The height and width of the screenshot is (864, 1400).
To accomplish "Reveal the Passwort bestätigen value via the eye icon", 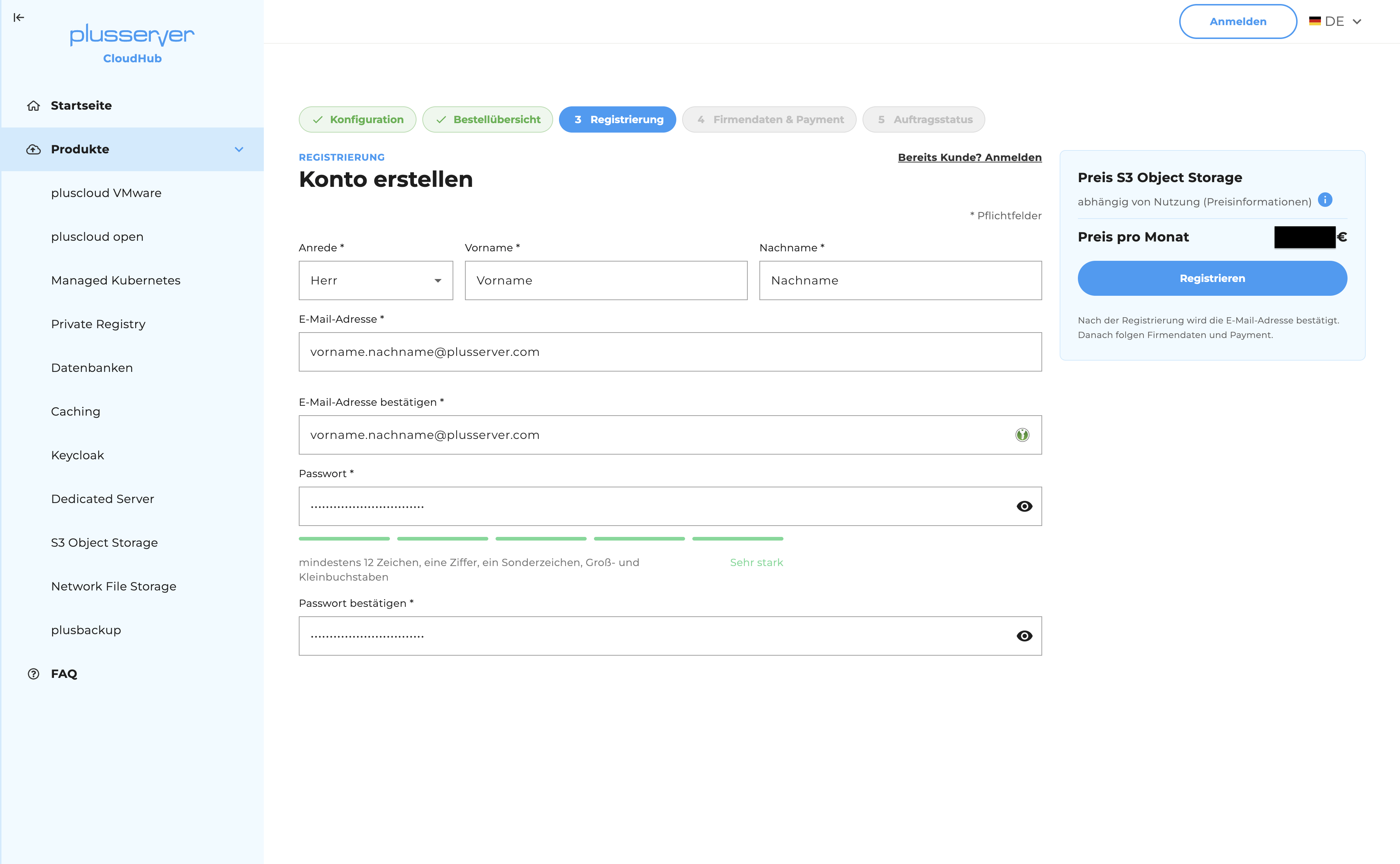I will point(1024,636).
